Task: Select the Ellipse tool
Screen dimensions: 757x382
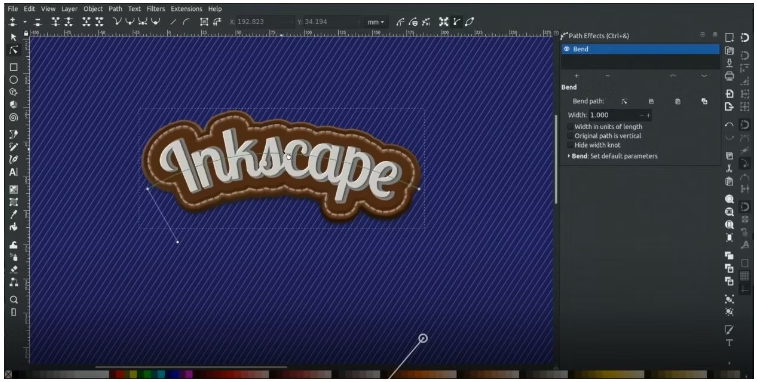Action: pos(14,80)
